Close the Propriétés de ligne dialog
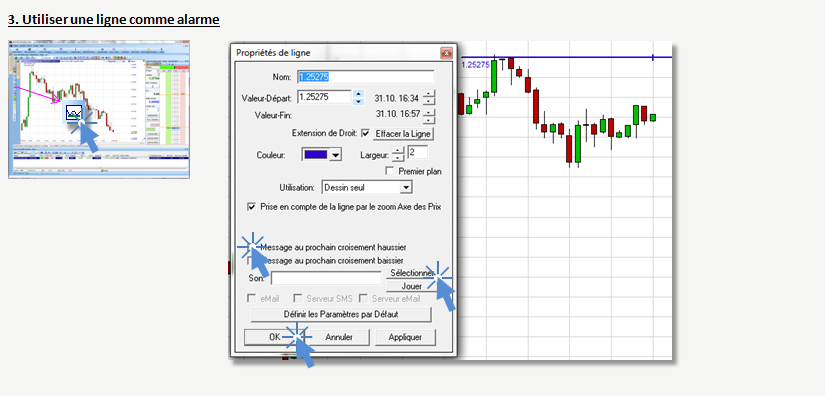The image size is (825, 396). tap(446, 53)
